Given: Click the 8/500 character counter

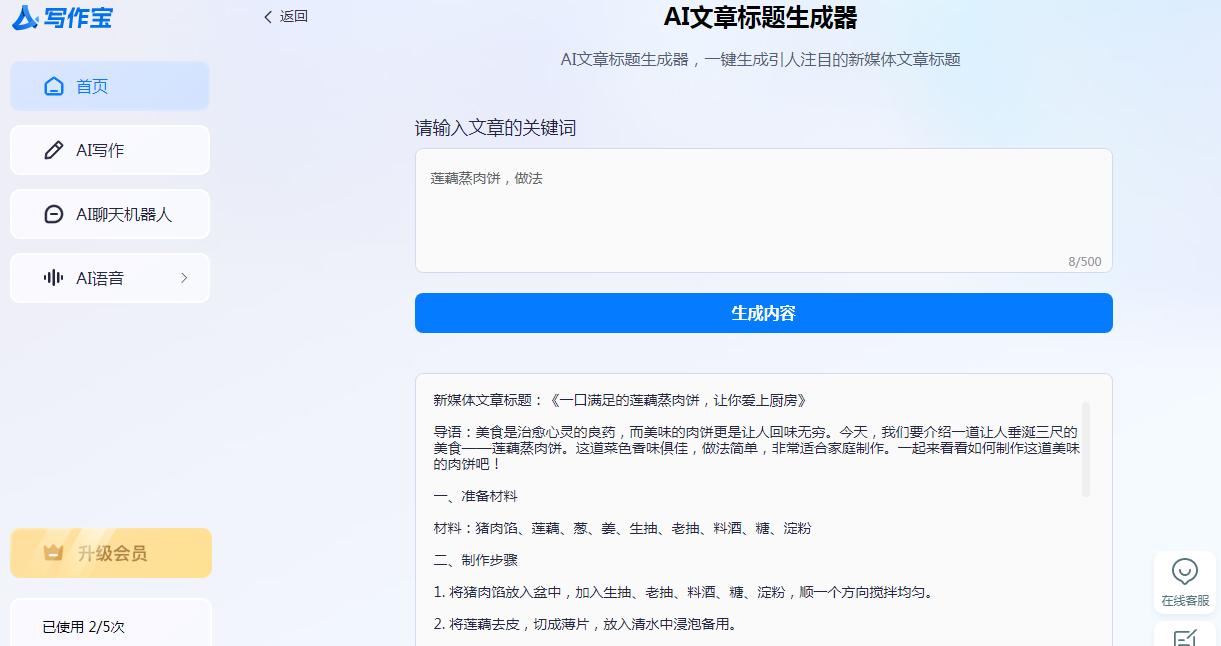Looking at the screenshot, I should point(1085,262).
